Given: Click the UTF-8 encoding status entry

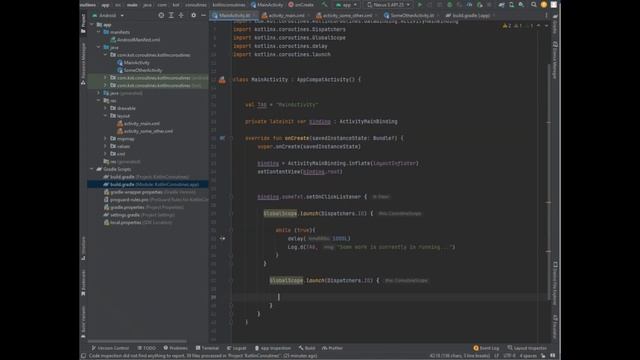Looking at the screenshot, I should pyautogui.click(x=509, y=356).
